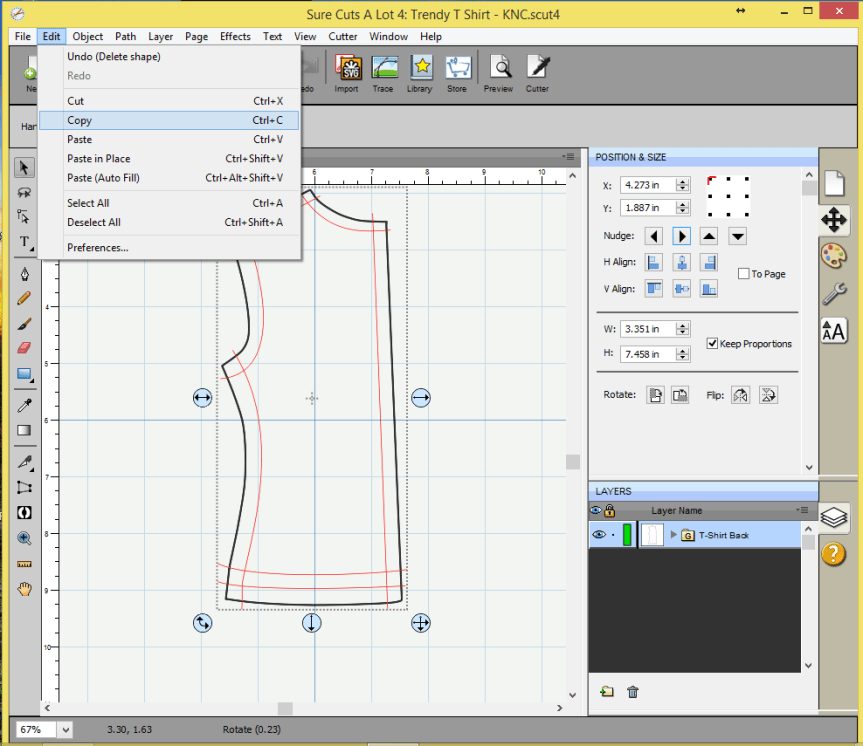The image size is (863, 746).
Task: Open the Cutter menu
Action: click(342, 36)
